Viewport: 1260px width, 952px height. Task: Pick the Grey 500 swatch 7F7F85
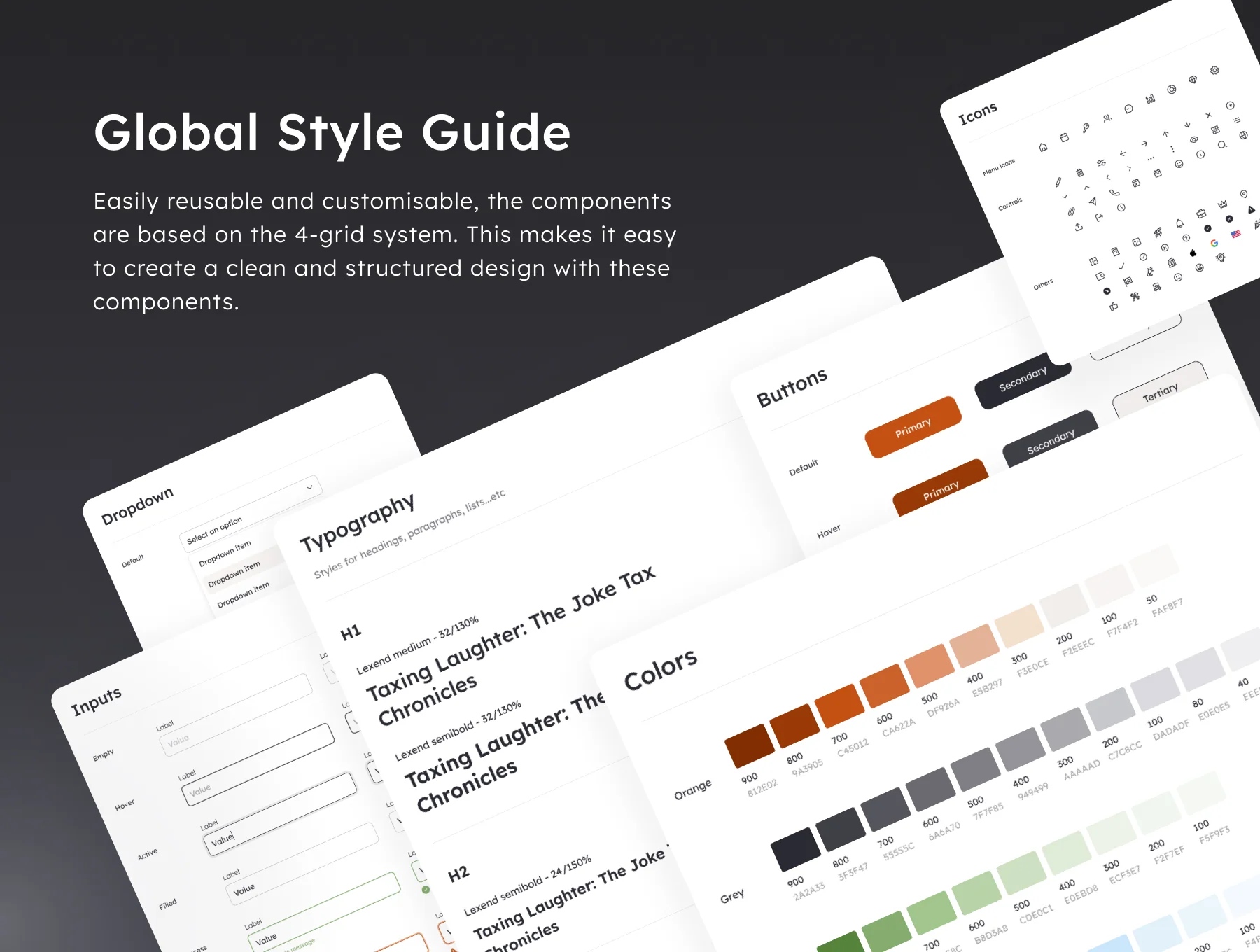[975, 769]
